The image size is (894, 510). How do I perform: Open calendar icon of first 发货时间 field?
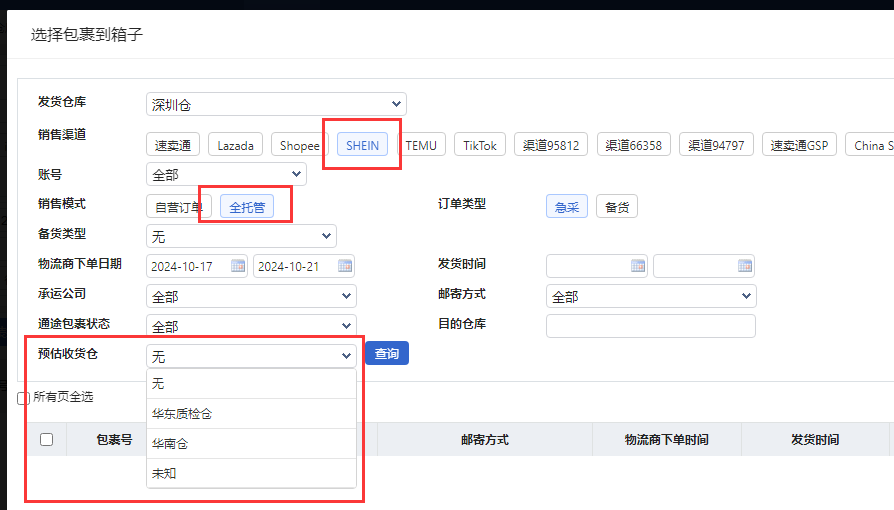[638, 266]
